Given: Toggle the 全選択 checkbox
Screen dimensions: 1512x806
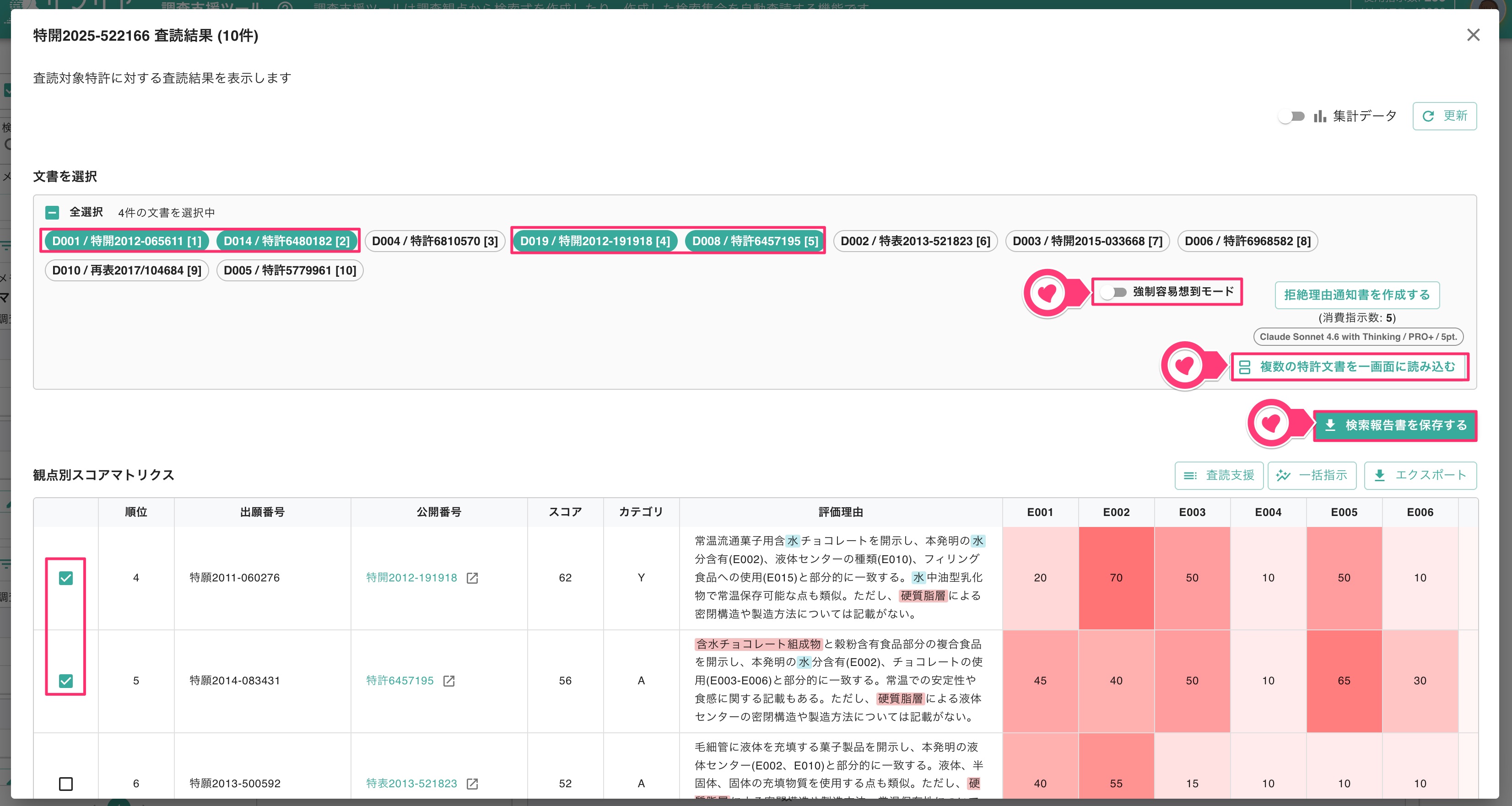Looking at the screenshot, I should (52, 212).
